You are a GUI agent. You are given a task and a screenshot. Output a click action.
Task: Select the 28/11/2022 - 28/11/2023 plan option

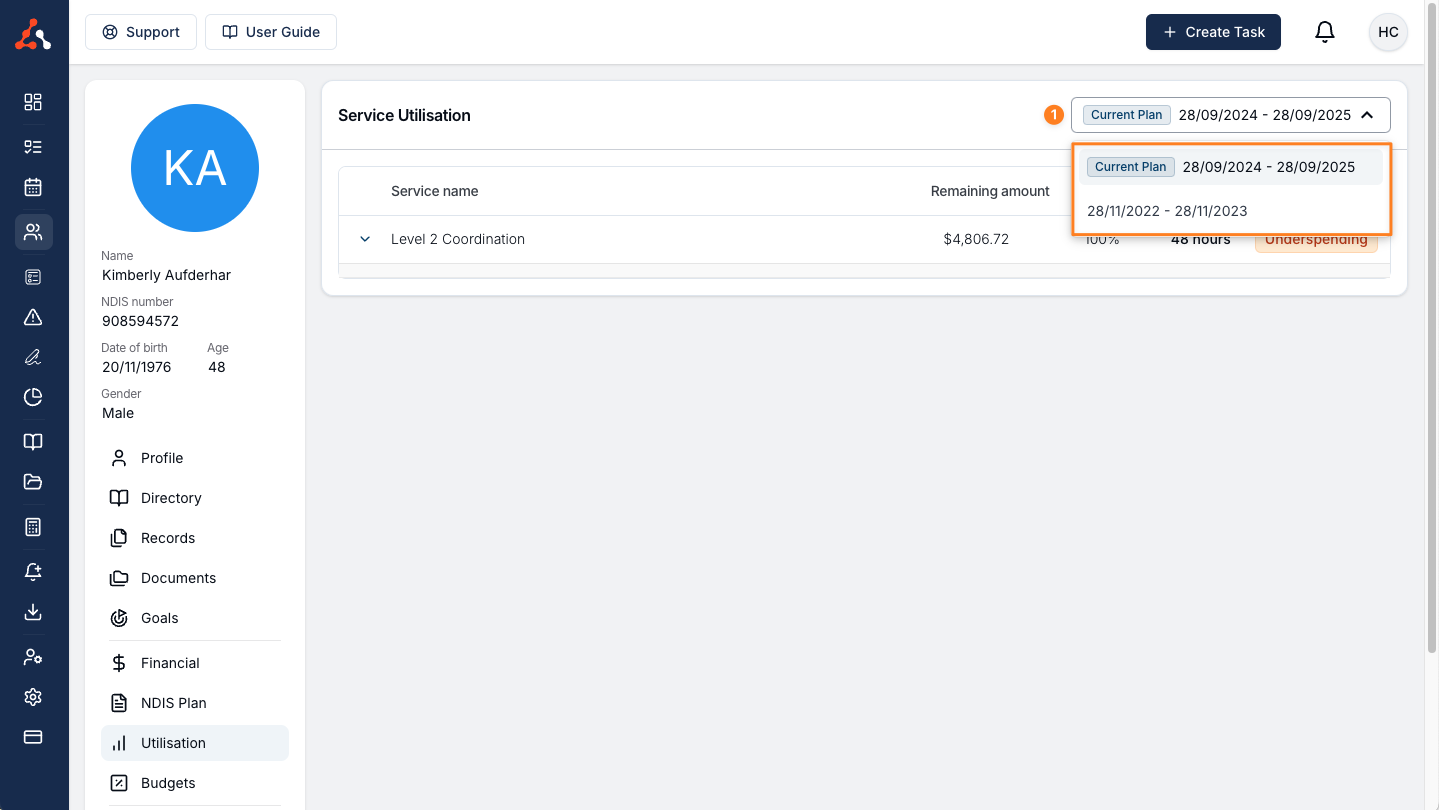pyautogui.click(x=1167, y=211)
